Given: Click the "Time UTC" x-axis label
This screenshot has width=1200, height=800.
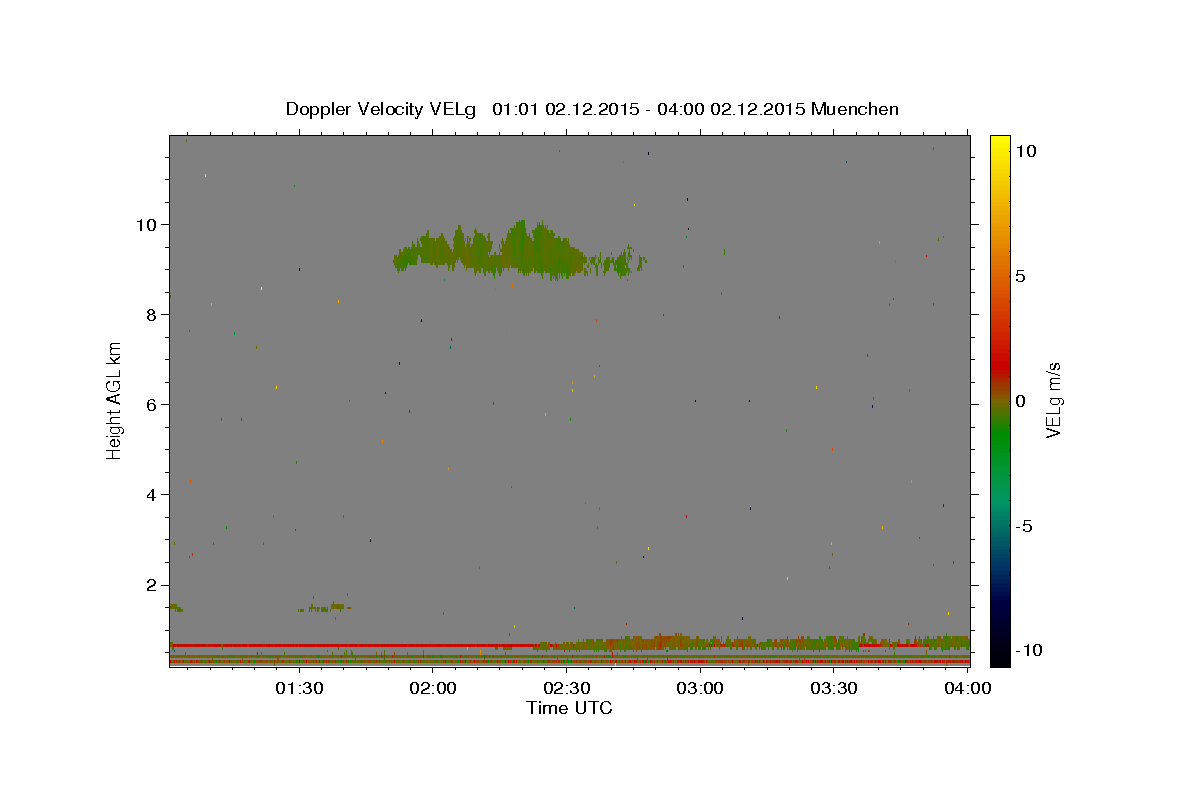Looking at the screenshot, I should tap(569, 708).
